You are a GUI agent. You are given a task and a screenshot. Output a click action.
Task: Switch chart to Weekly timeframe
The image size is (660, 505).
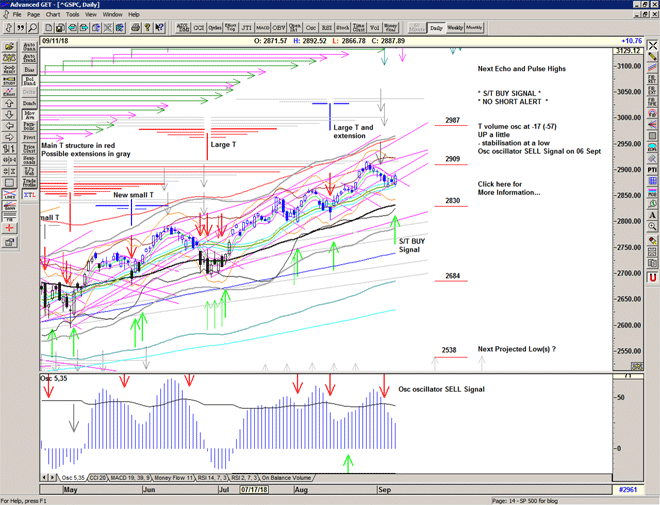click(455, 28)
